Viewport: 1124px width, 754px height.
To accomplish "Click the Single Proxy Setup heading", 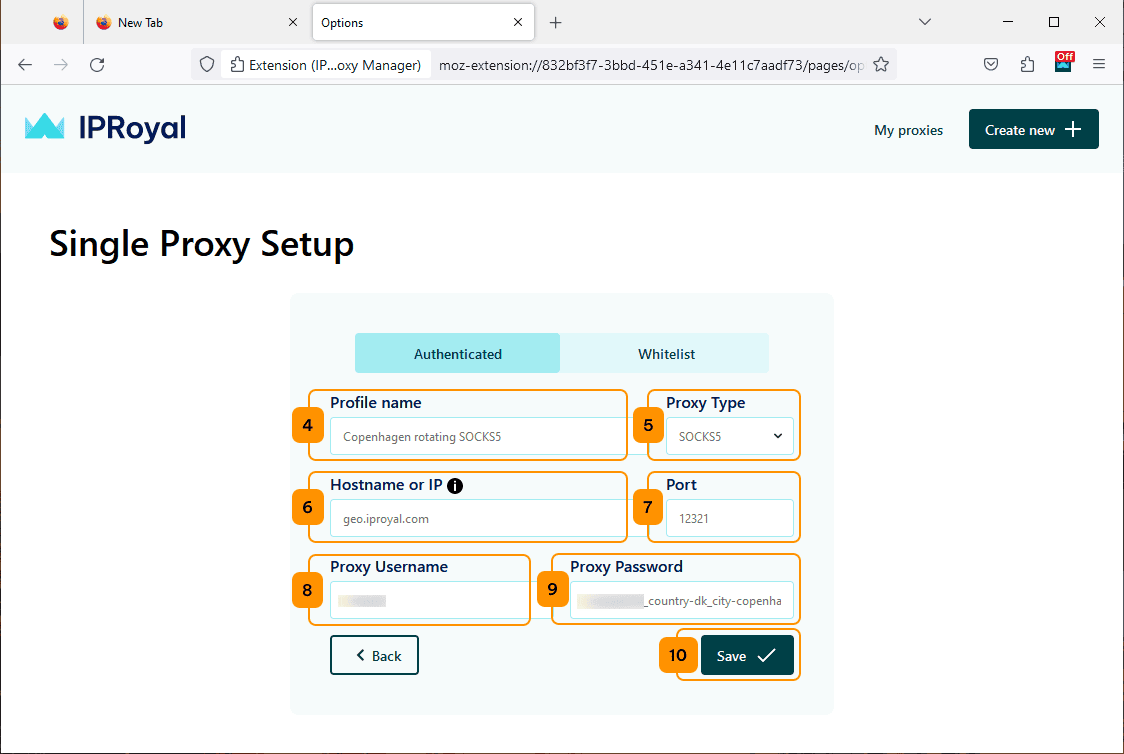I will pos(201,244).
